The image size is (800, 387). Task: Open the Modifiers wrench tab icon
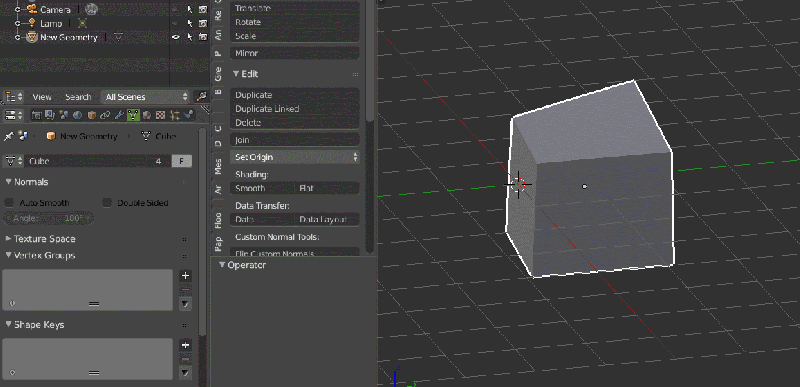click(x=119, y=115)
